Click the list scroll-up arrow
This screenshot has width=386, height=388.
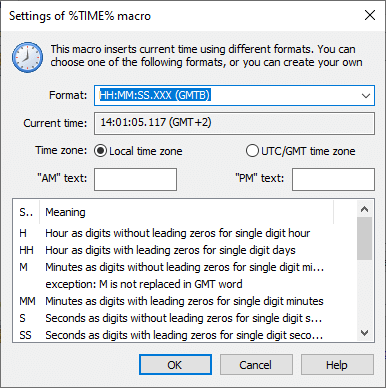coord(364,209)
